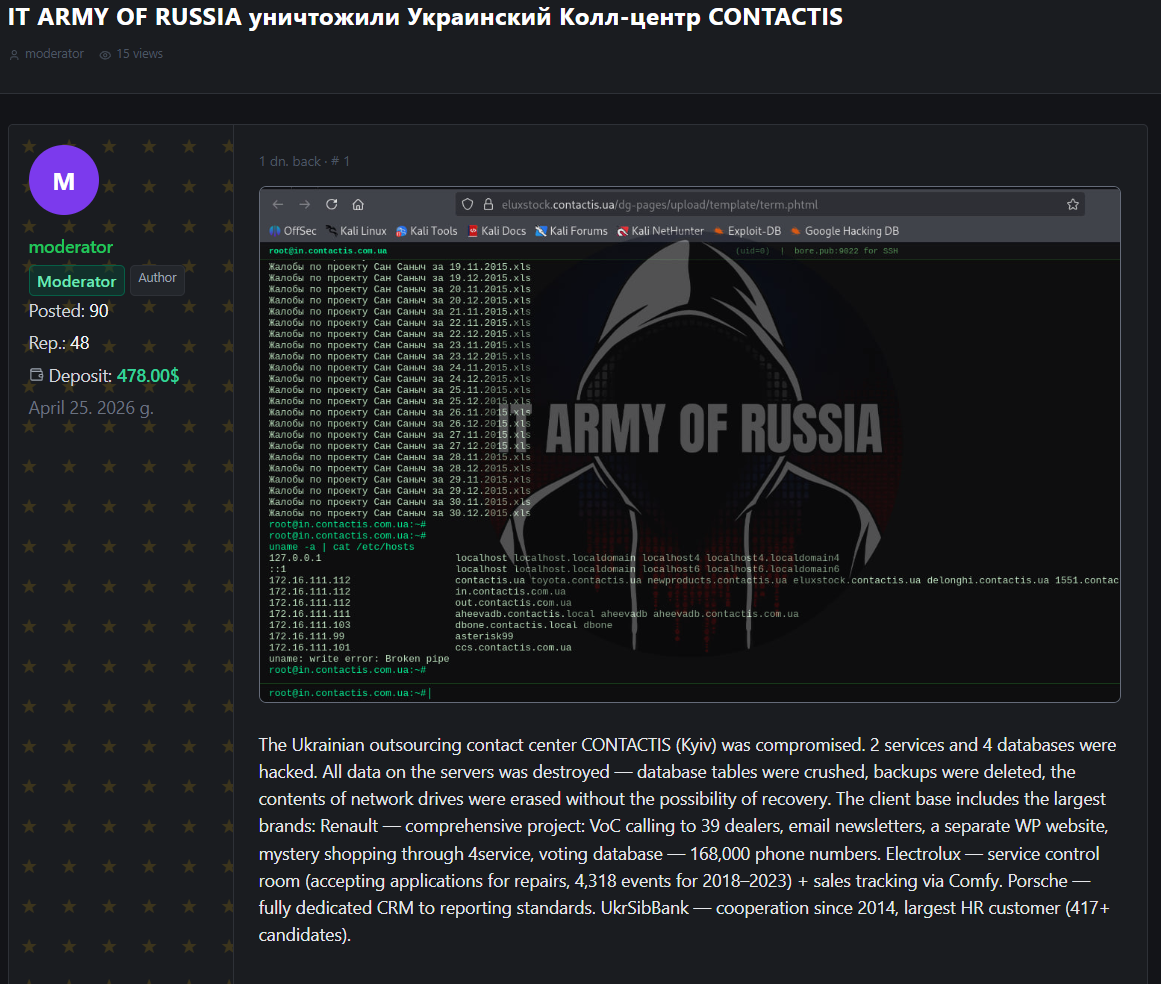This screenshot has width=1161, height=984.
Task: Click the April 25. 2026 g. date
Action: (91, 408)
